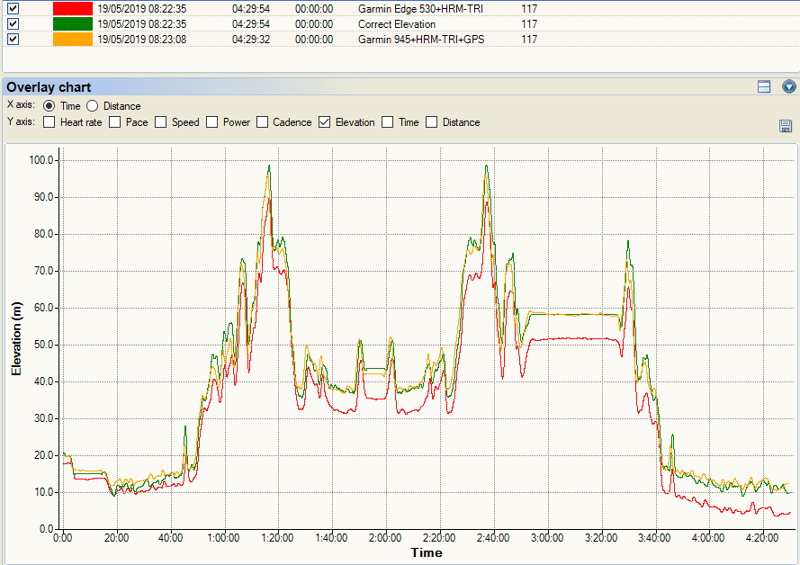800x565 pixels.
Task: Click the 100.0 elevation tick label
Action: coord(41,160)
